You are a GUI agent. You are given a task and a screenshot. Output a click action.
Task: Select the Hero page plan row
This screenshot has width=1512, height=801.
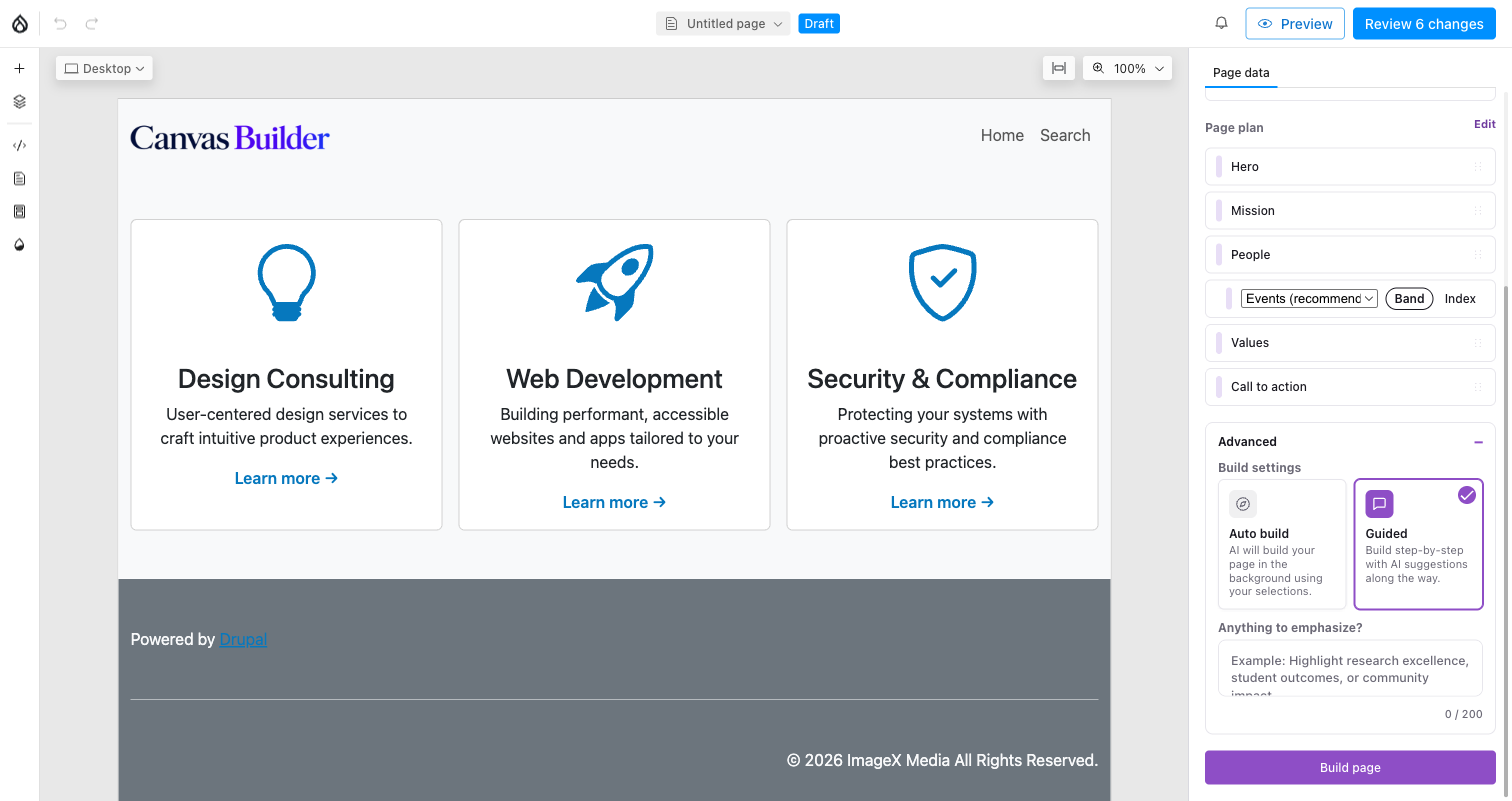coord(1350,167)
